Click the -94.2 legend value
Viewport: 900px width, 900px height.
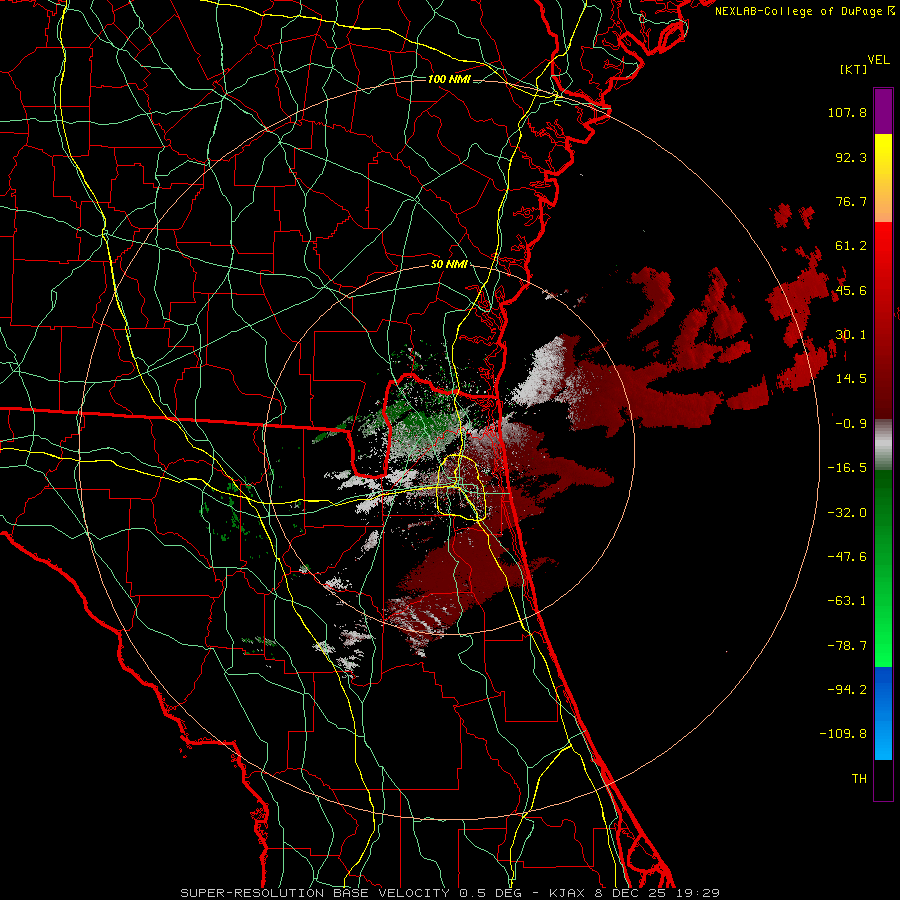pos(847,689)
